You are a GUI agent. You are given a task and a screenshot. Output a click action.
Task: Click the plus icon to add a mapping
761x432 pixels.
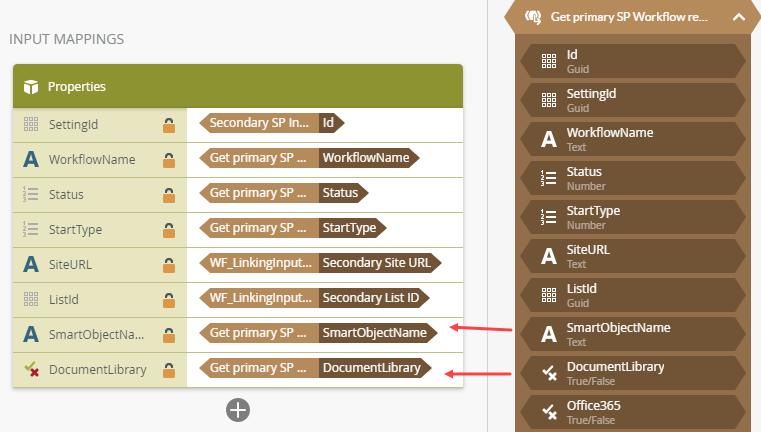click(x=237, y=409)
